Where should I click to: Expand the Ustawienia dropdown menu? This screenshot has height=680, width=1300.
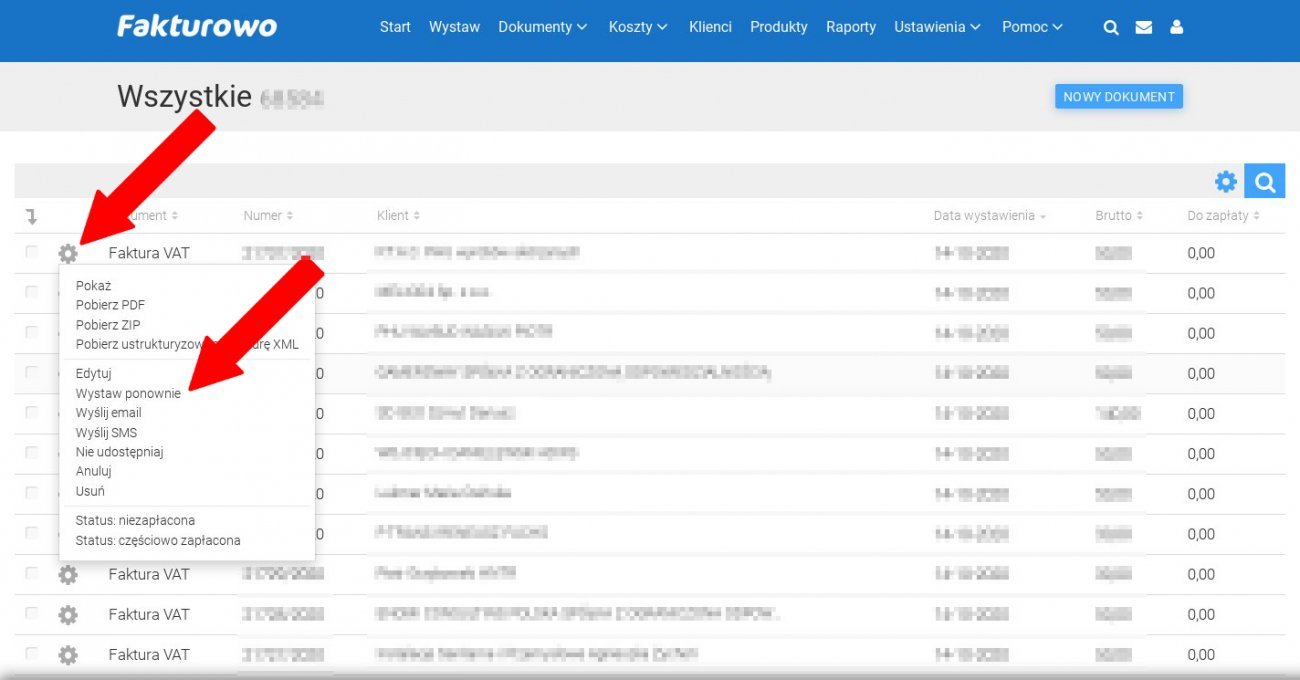[937, 27]
